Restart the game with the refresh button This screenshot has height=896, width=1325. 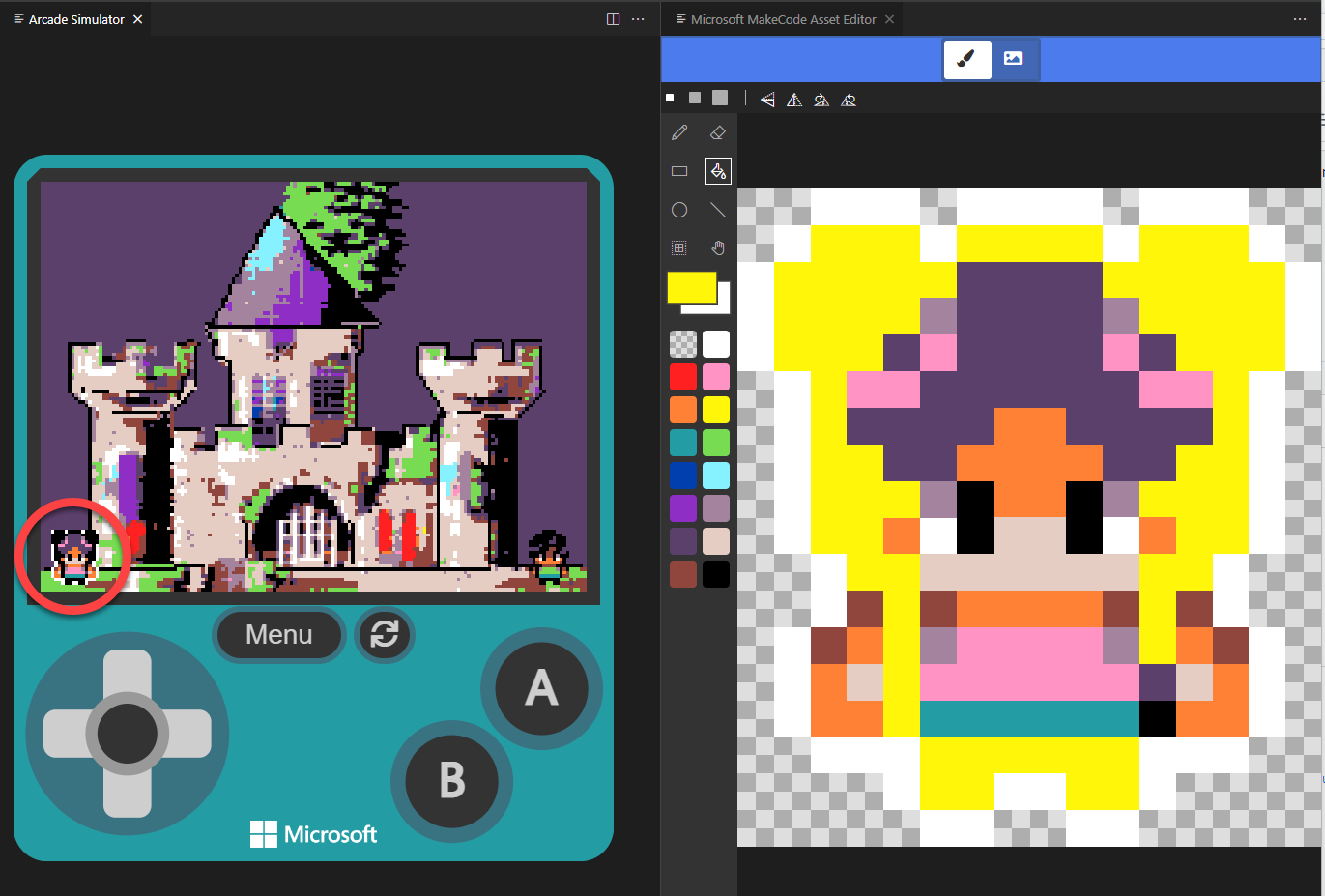(385, 635)
